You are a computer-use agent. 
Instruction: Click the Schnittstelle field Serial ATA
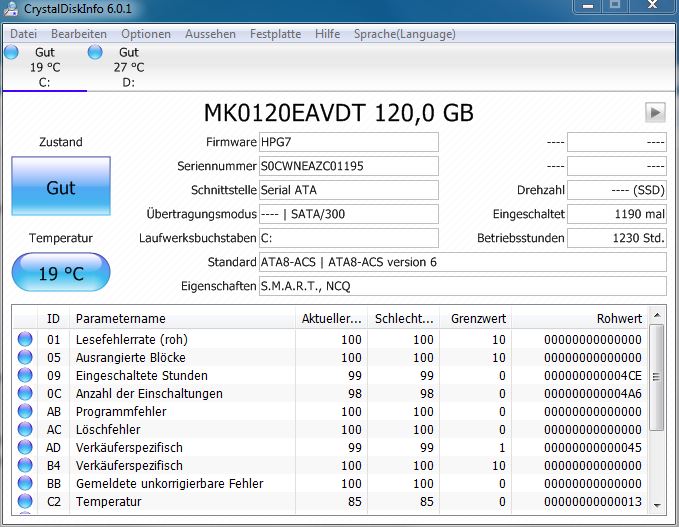click(349, 190)
